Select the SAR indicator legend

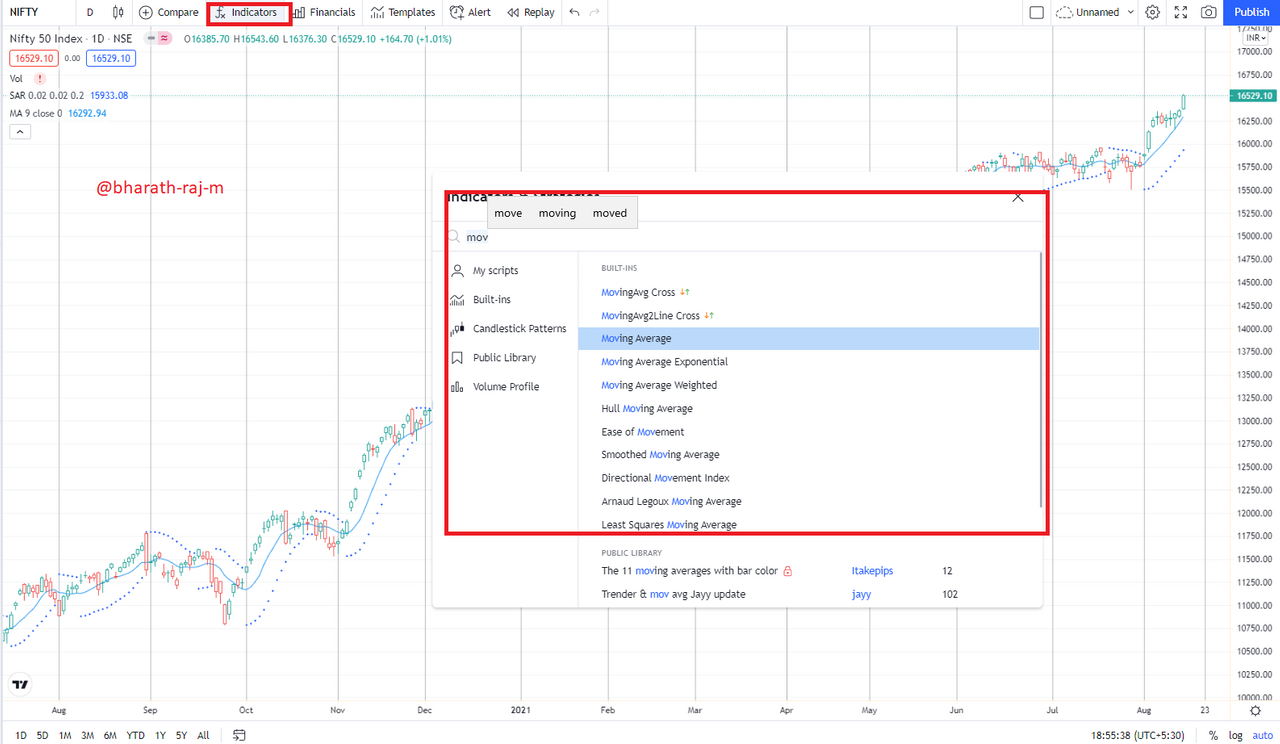[68, 95]
